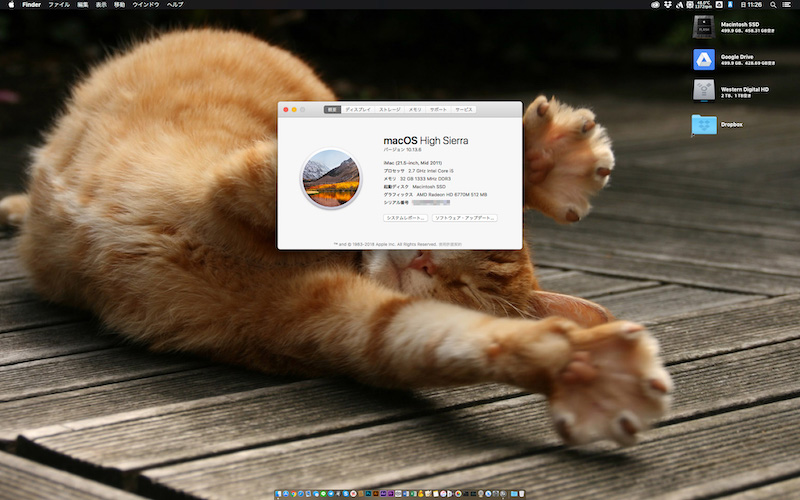The height and width of the screenshot is (500, 800).
Task: Open the Trash in the Dock
Action: tap(521, 494)
